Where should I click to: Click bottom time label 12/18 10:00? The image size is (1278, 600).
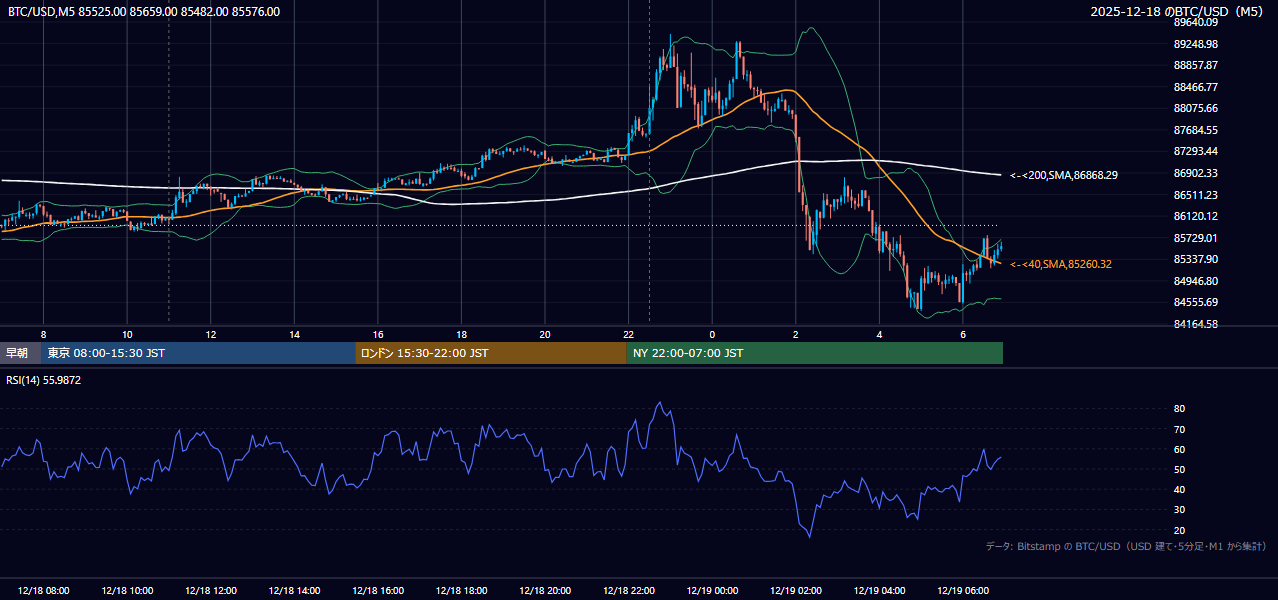tap(127, 590)
